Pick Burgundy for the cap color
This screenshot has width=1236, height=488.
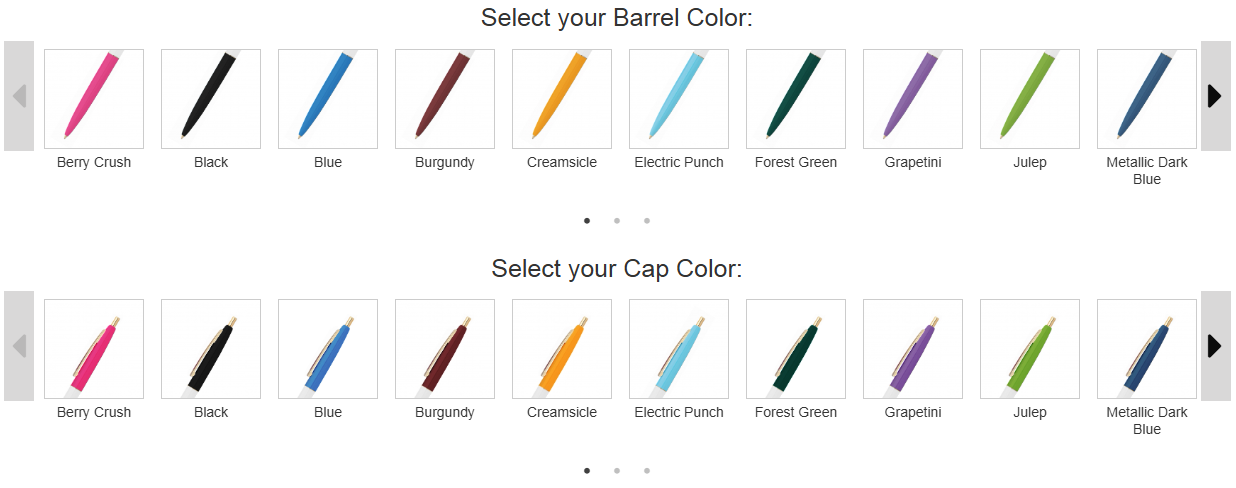pyautogui.click(x=445, y=349)
